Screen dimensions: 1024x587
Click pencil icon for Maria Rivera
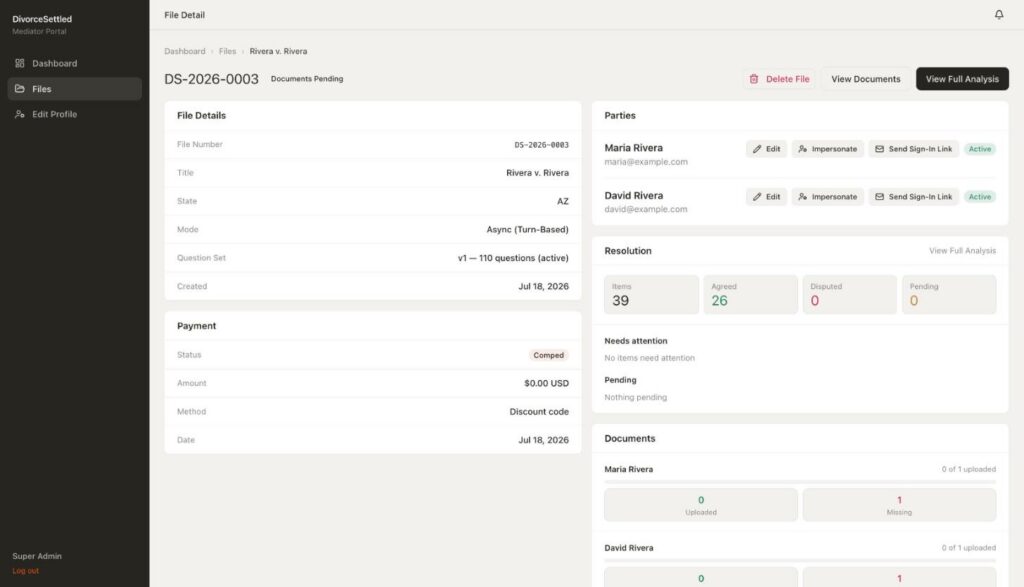coord(757,149)
